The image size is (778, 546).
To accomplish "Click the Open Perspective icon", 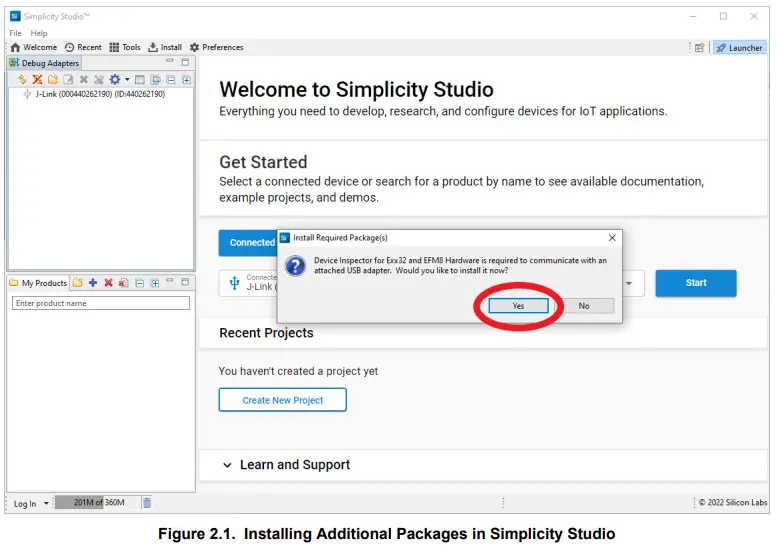I will pos(699,48).
